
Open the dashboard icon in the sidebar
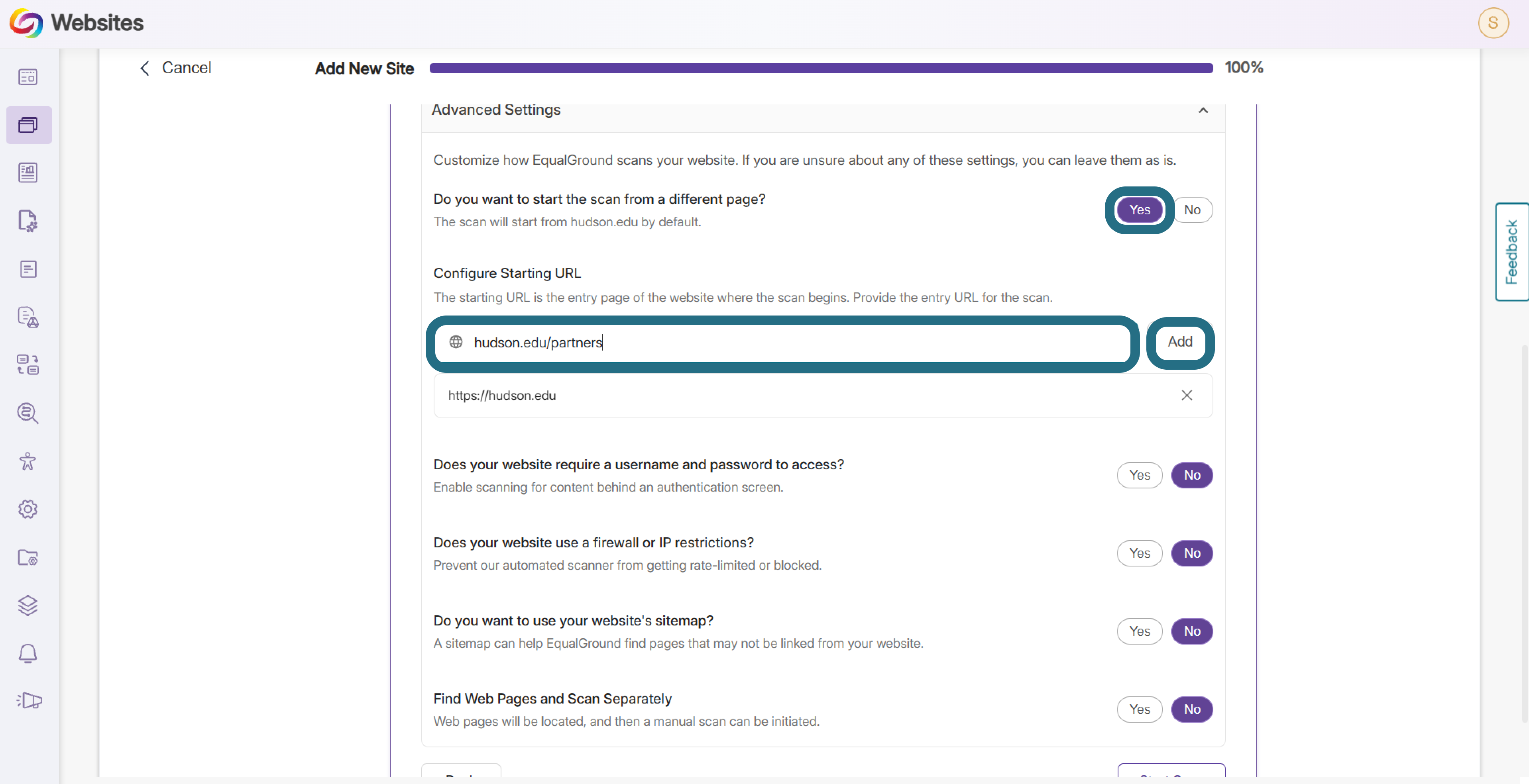(x=28, y=77)
